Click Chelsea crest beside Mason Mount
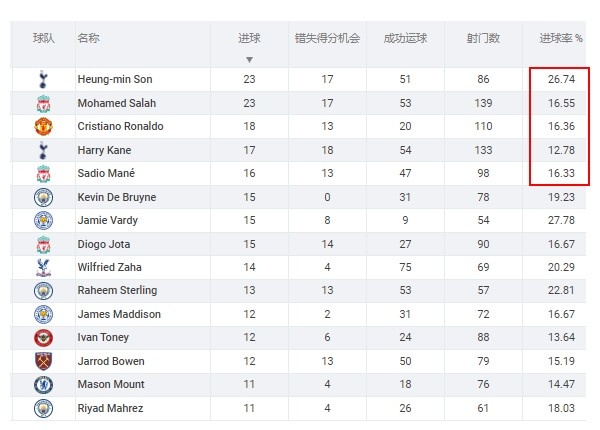 43,385
